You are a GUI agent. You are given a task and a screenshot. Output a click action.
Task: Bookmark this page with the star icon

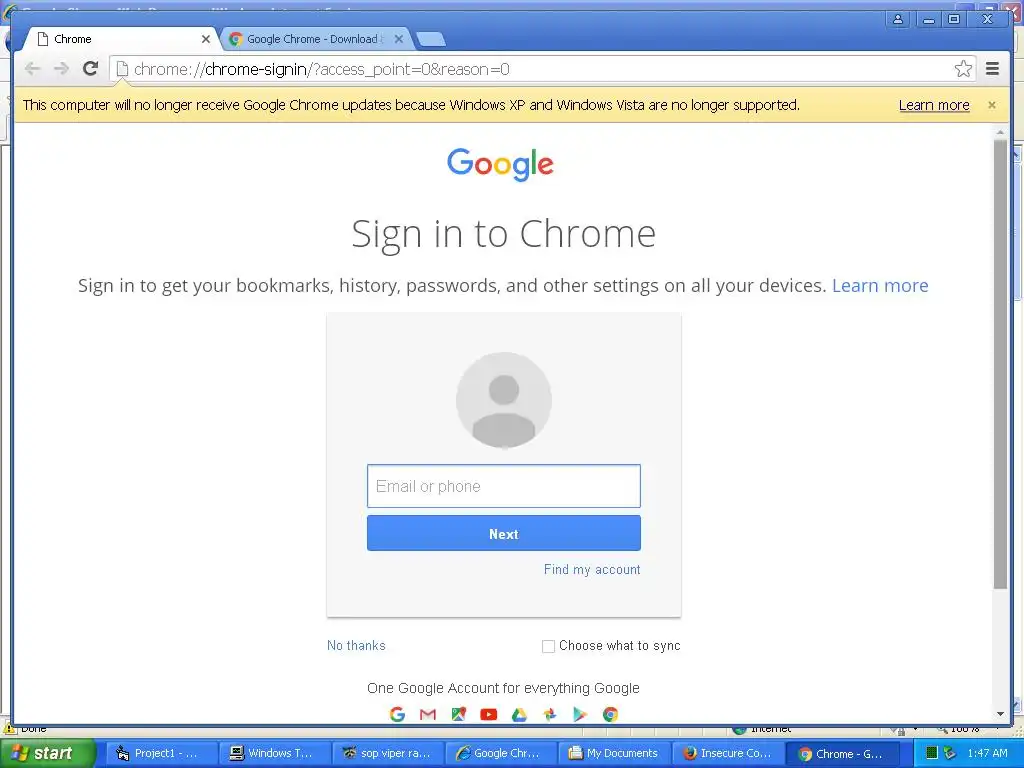(963, 69)
